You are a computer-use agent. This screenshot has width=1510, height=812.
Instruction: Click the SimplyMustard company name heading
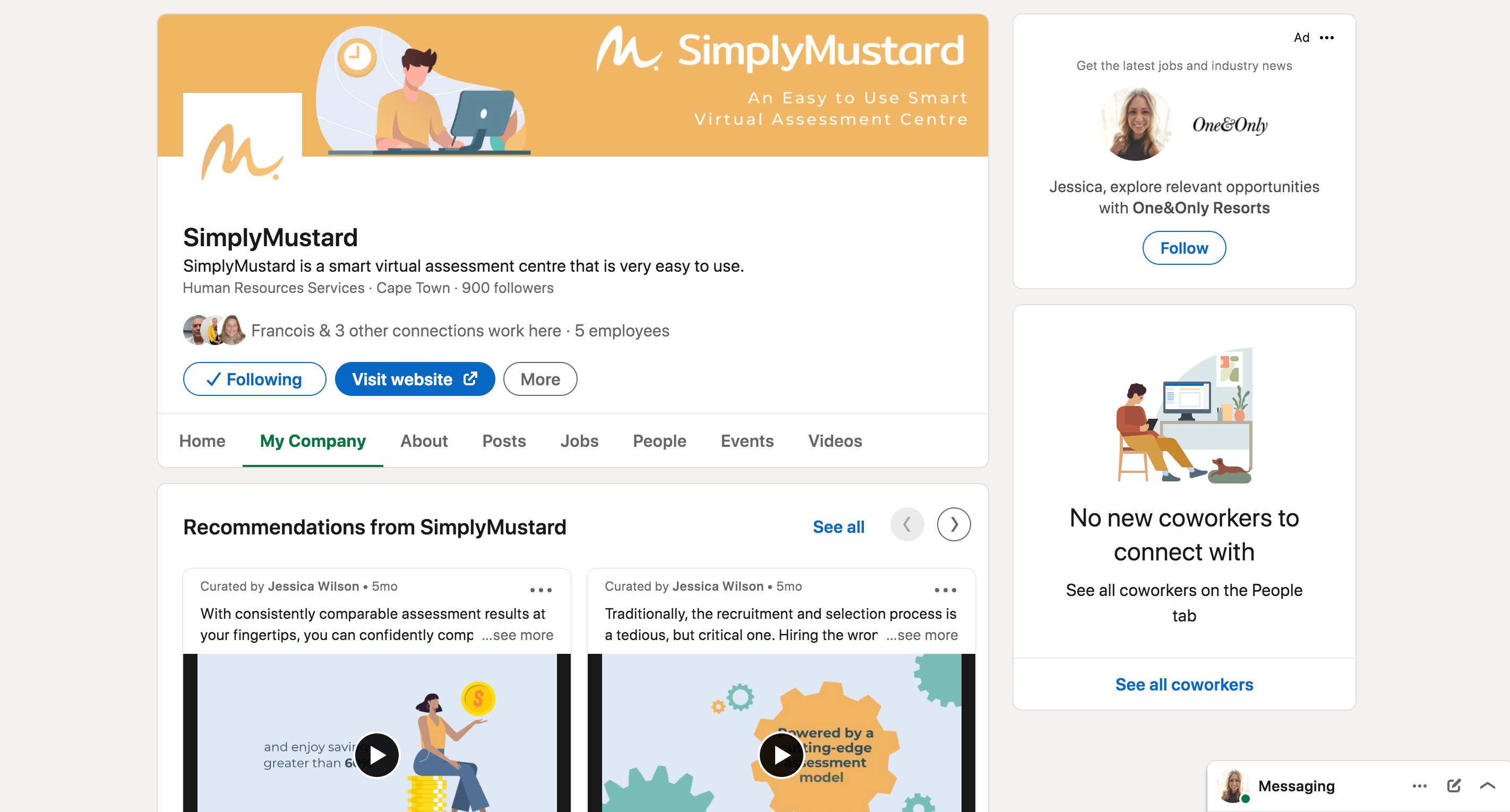[x=270, y=237]
